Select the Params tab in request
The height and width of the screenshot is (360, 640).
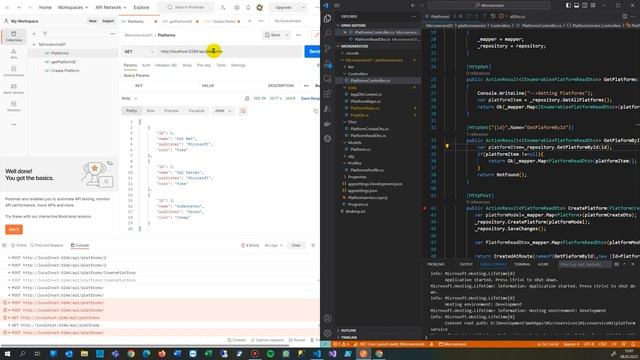pyautogui.click(x=130, y=65)
